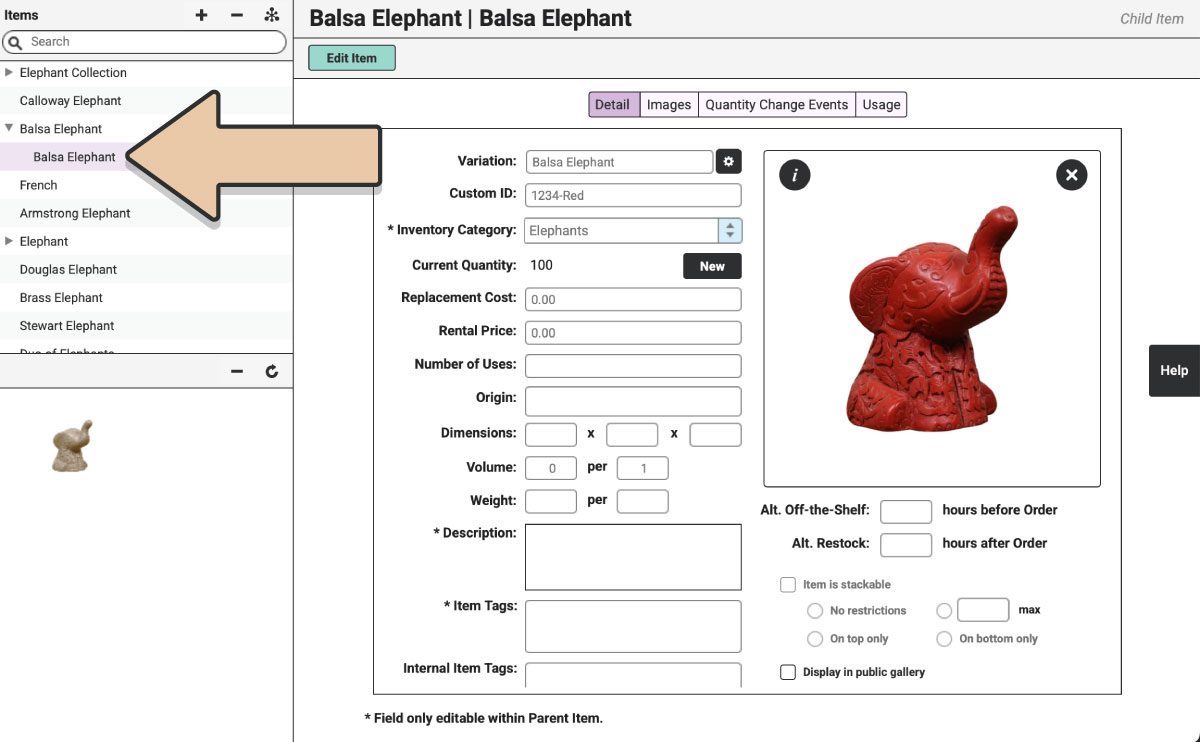
Task: Click the search magnifier icon
Action: (x=15, y=42)
